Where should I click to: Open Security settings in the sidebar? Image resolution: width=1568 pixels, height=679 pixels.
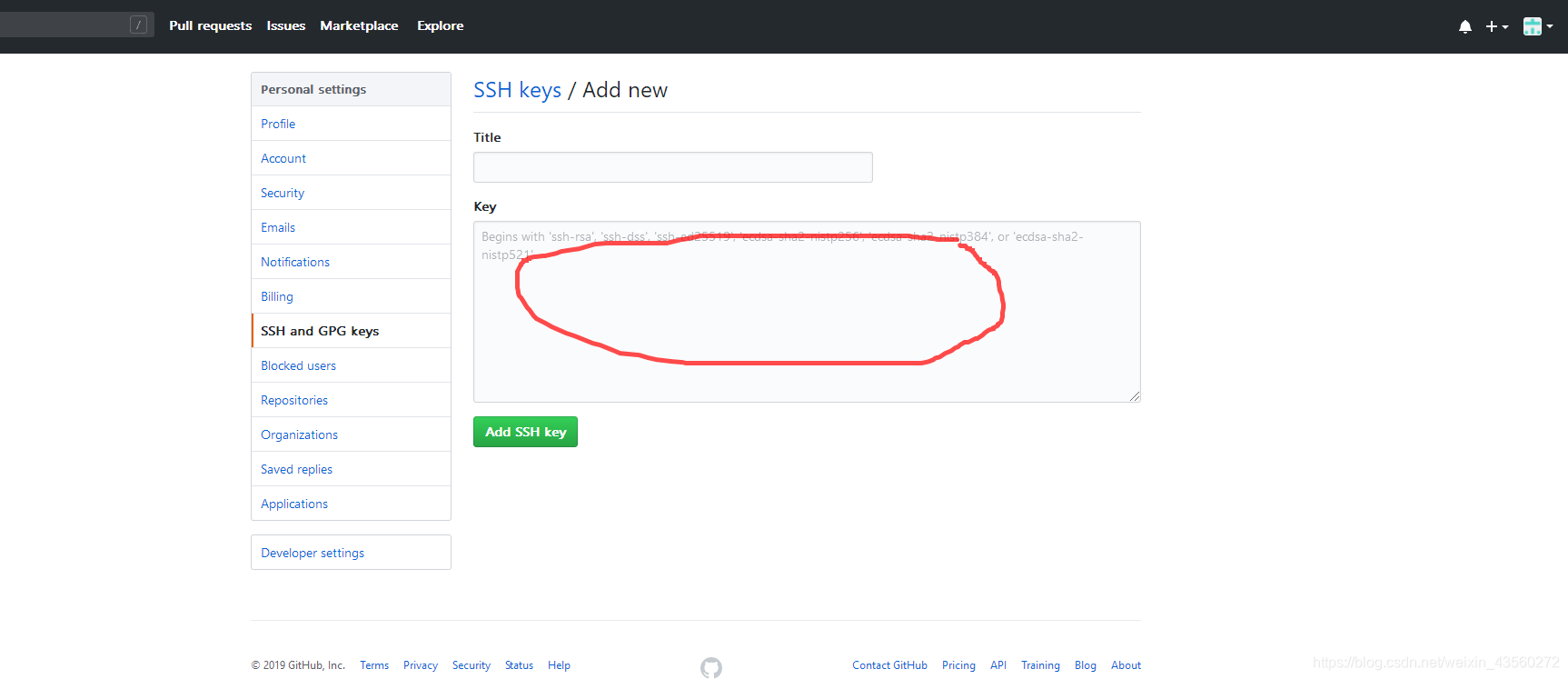[351, 193]
